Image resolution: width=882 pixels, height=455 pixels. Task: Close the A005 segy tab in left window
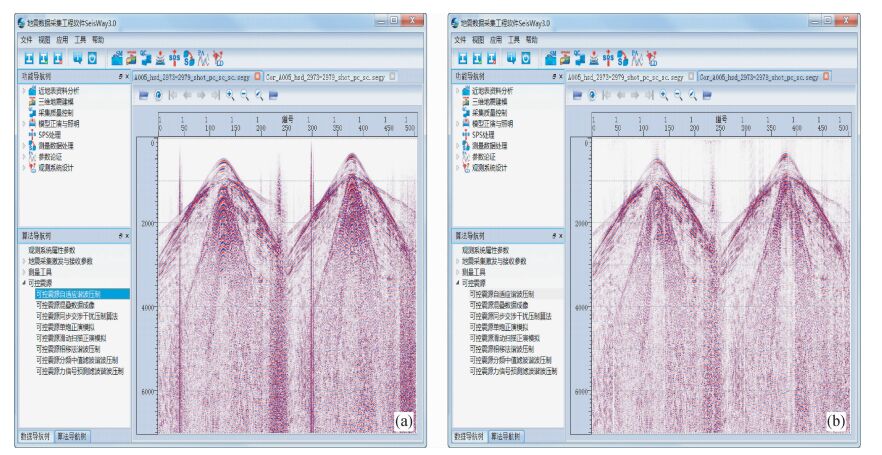coord(258,76)
